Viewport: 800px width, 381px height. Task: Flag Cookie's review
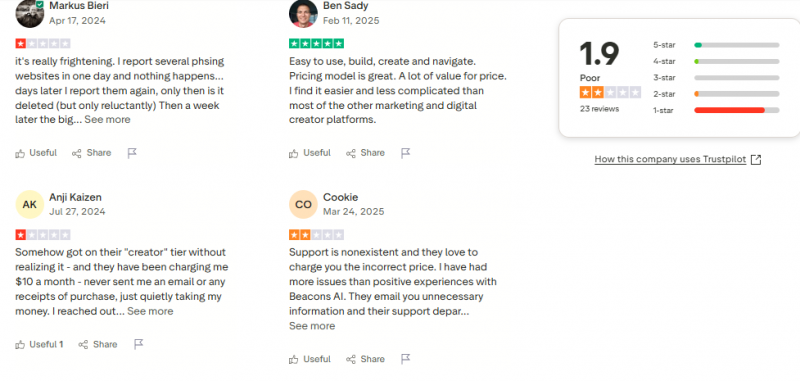tap(406, 359)
